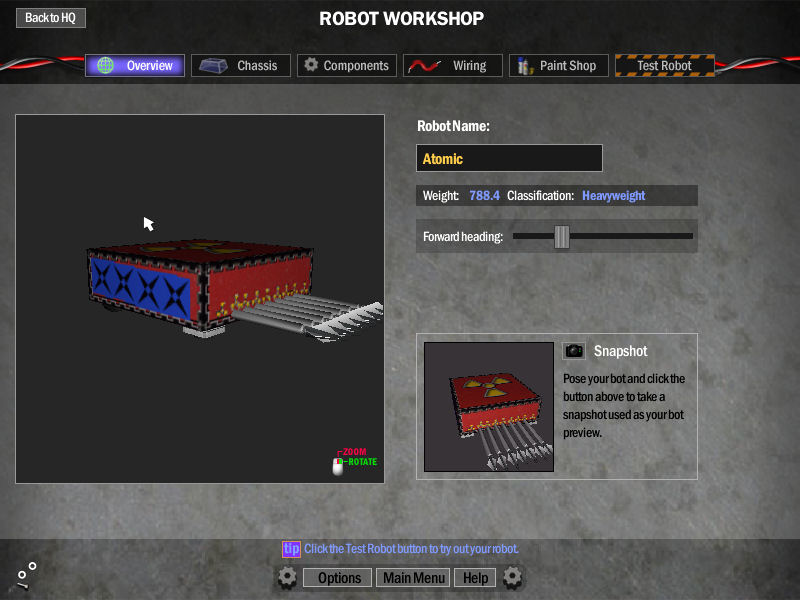Click the gear icon right of Help
This screenshot has width=800, height=600.
pyautogui.click(x=512, y=578)
